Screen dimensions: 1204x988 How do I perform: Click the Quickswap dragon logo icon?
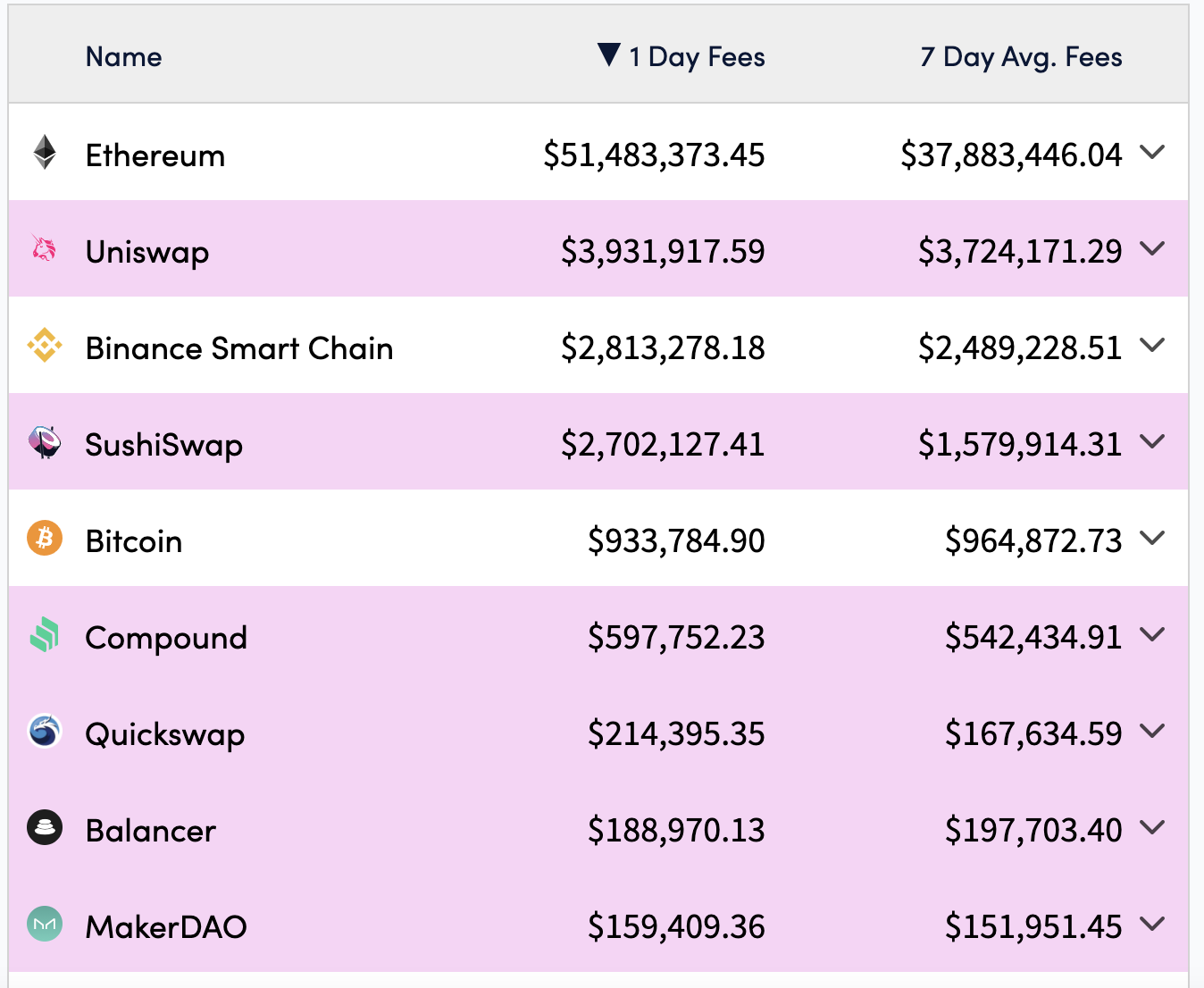(45, 731)
